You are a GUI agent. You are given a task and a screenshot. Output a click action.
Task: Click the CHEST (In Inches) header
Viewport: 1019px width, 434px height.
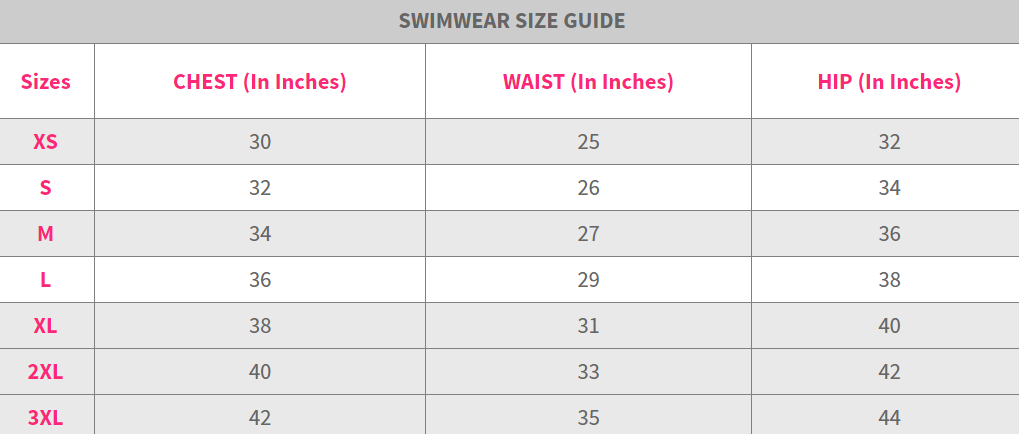[x=259, y=81]
